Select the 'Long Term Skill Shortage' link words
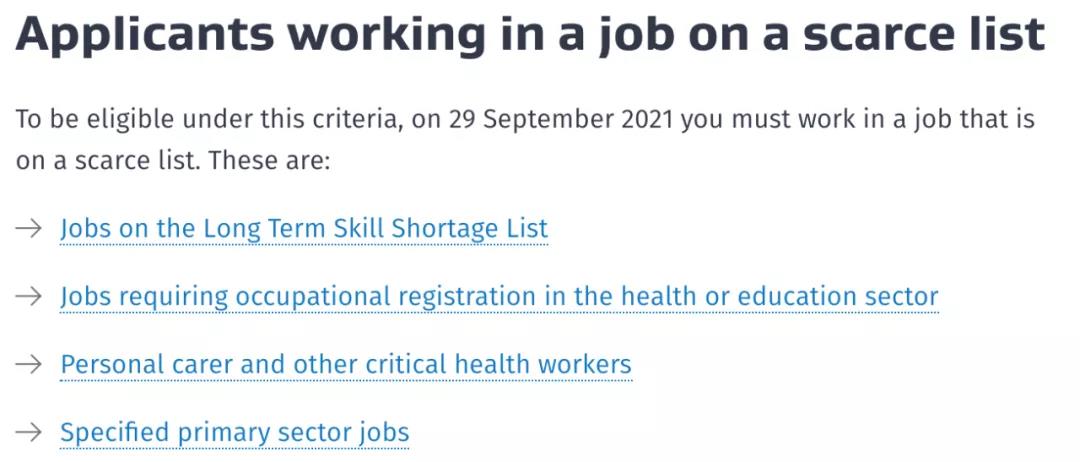Image resolution: width=1080 pixels, height=462 pixels. [x=346, y=229]
